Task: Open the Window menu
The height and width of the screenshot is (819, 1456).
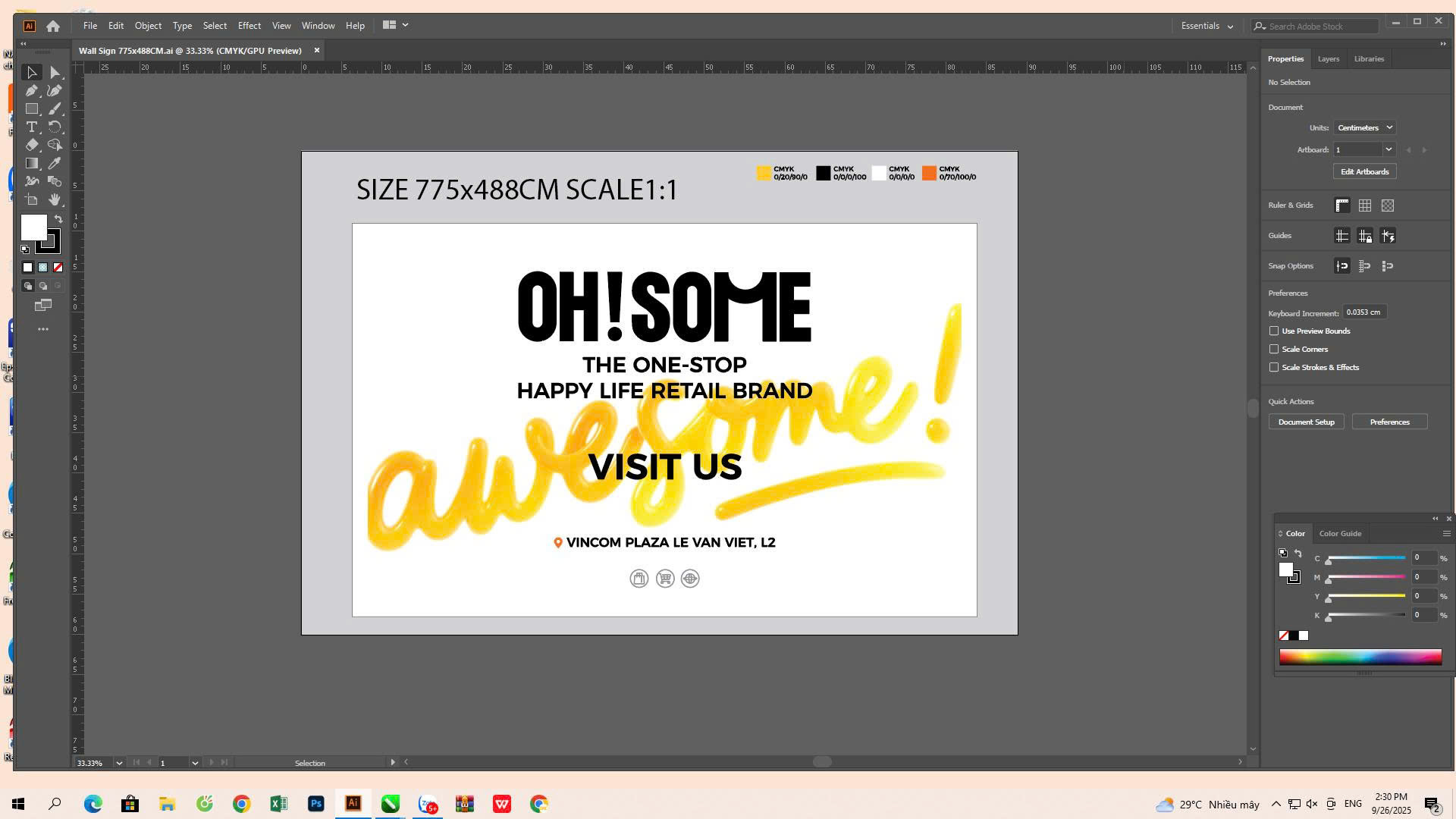Action: click(x=318, y=26)
